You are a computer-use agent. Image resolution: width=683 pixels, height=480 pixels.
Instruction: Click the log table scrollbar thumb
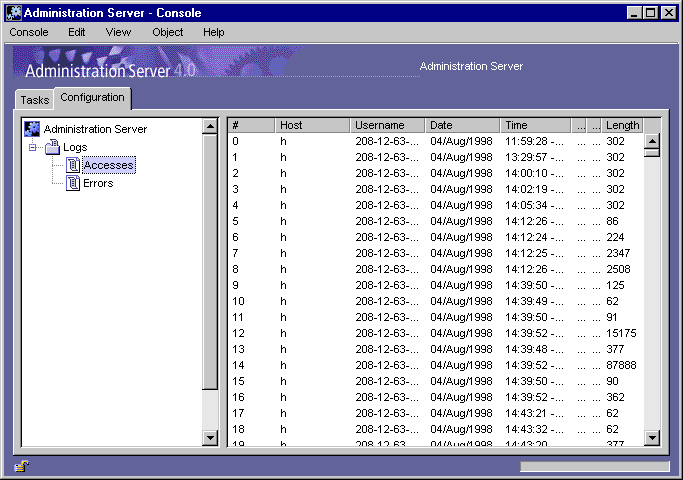coord(652,153)
